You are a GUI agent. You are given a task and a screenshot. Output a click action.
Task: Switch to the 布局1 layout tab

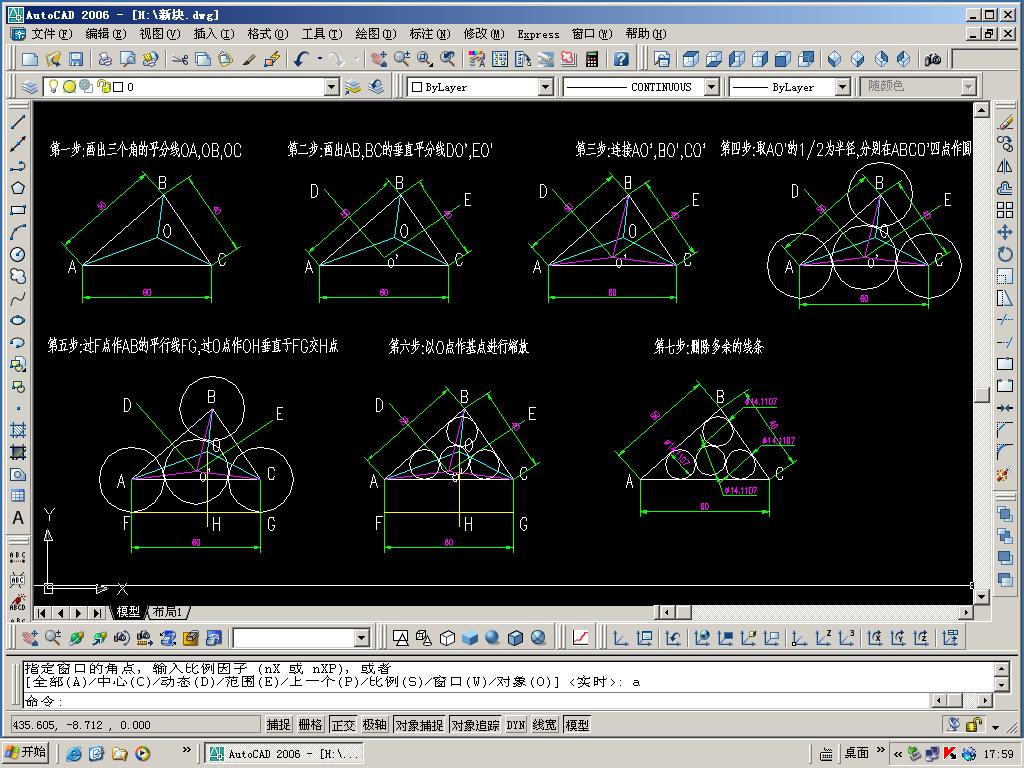(x=168, y=612)
